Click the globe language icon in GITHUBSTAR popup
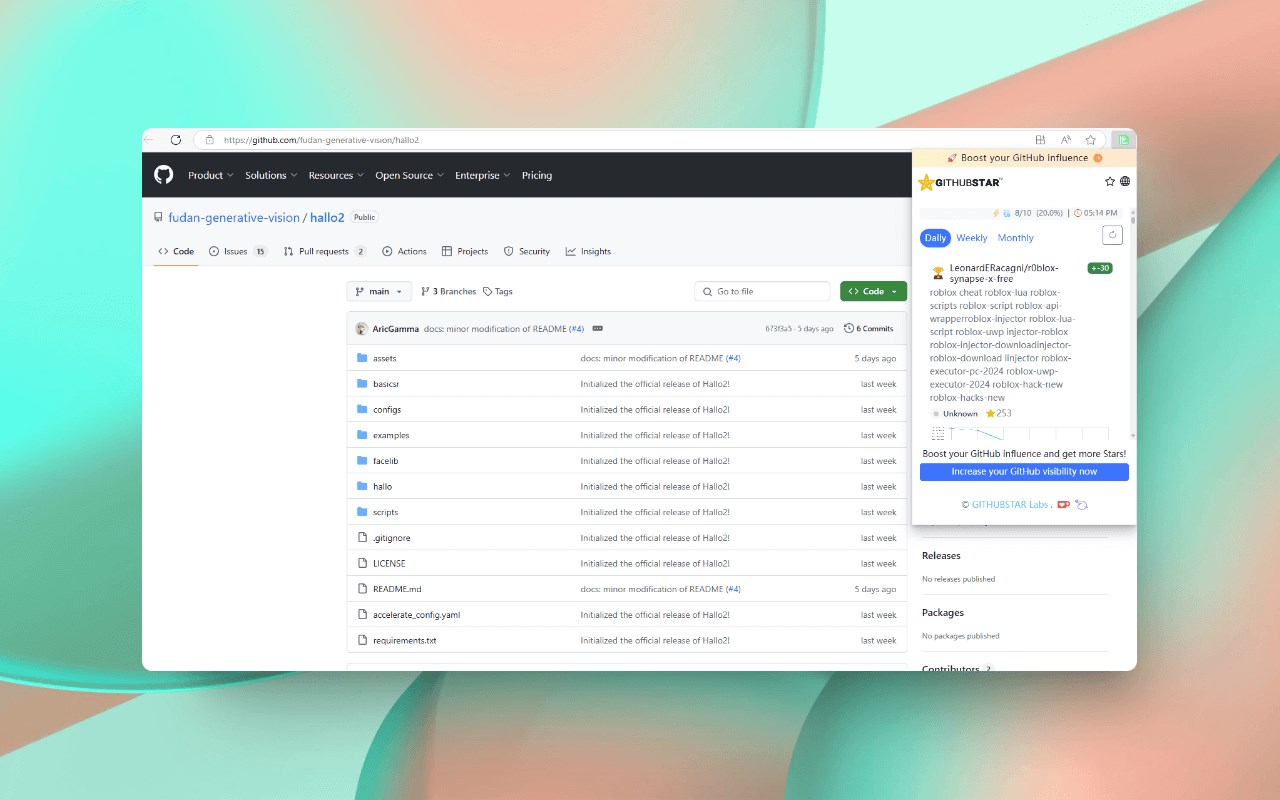 pos(1125,181)
